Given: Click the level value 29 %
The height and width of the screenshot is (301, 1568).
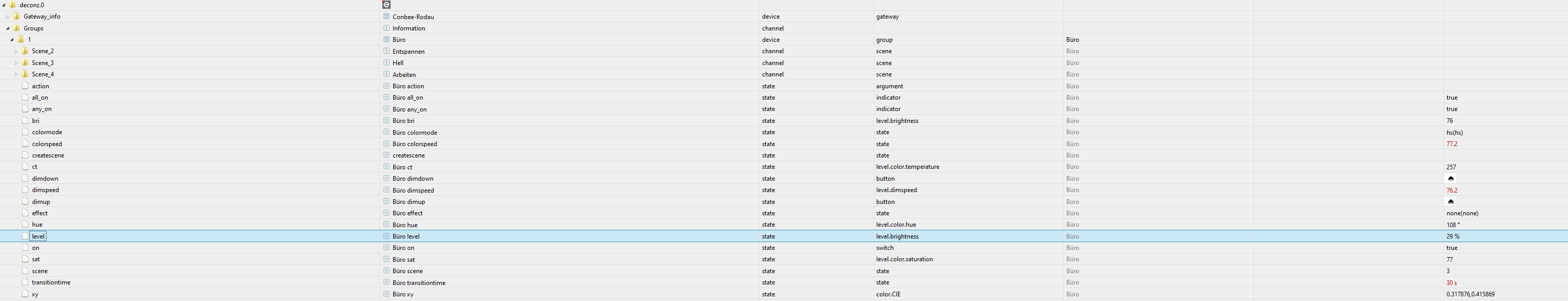Looking at the screenshot, I should click(1453, 236).
